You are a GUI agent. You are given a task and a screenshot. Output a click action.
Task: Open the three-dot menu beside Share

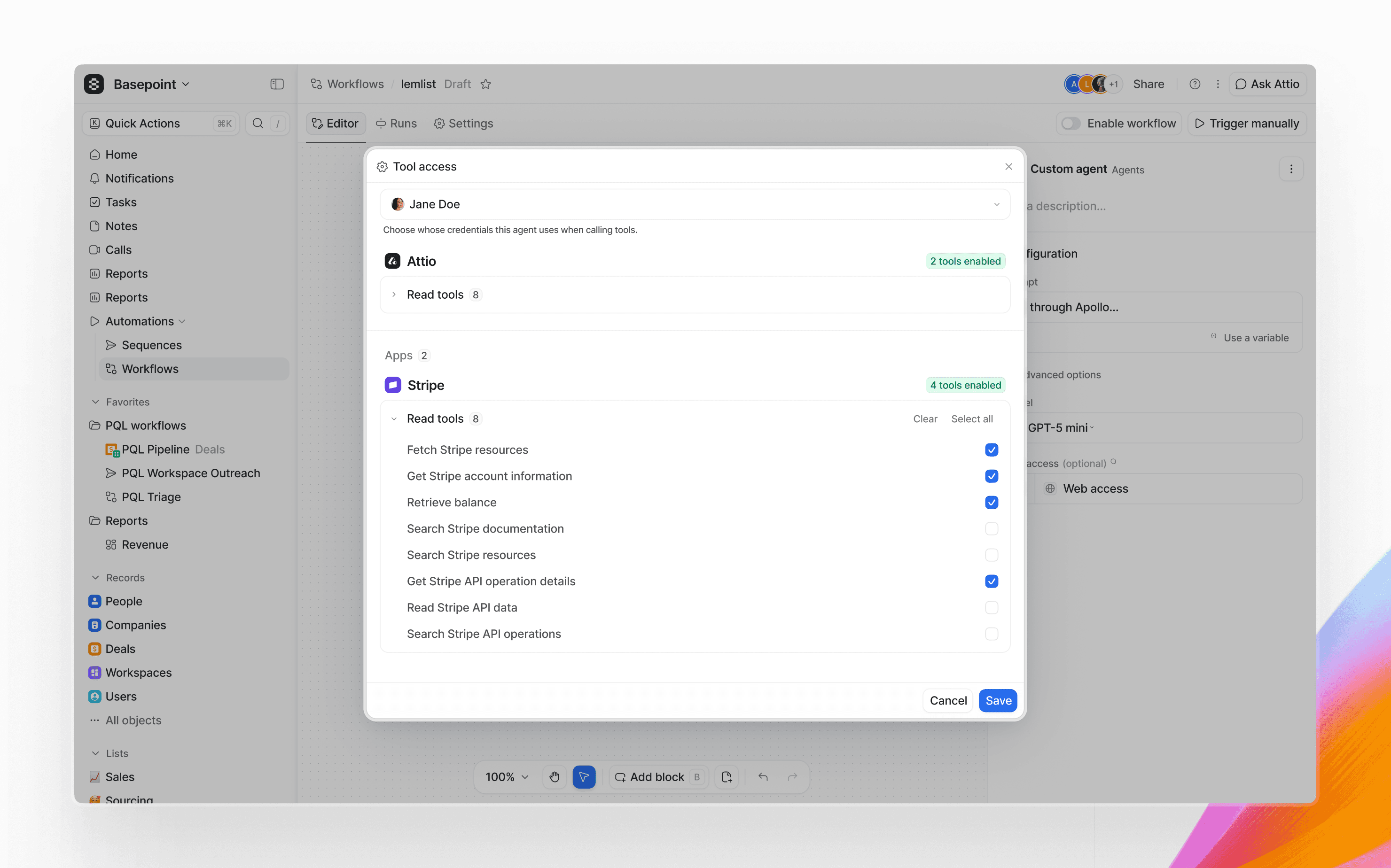coord(1218,84)
